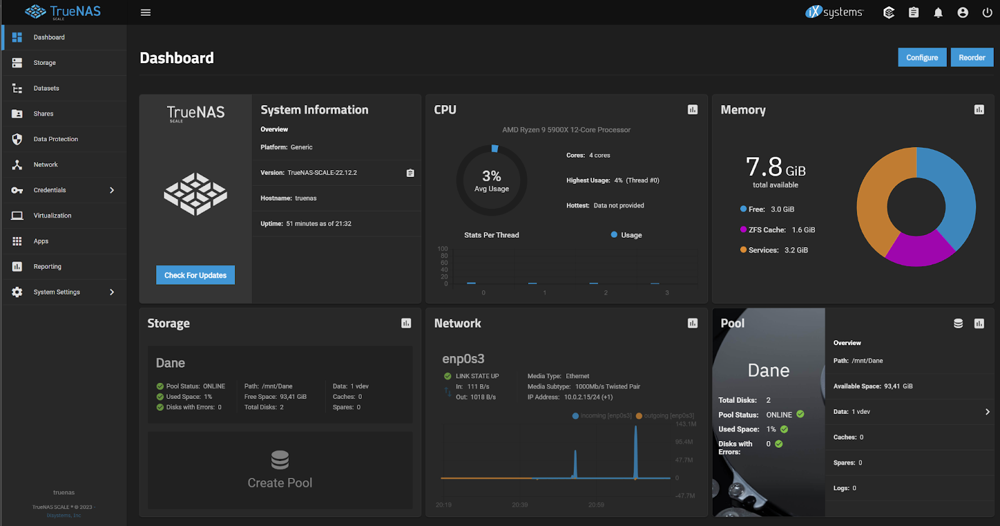Viewport: 1000px width, 526px height.
Task: Go to the Dashboard menu item
Action: pos(64,38)
